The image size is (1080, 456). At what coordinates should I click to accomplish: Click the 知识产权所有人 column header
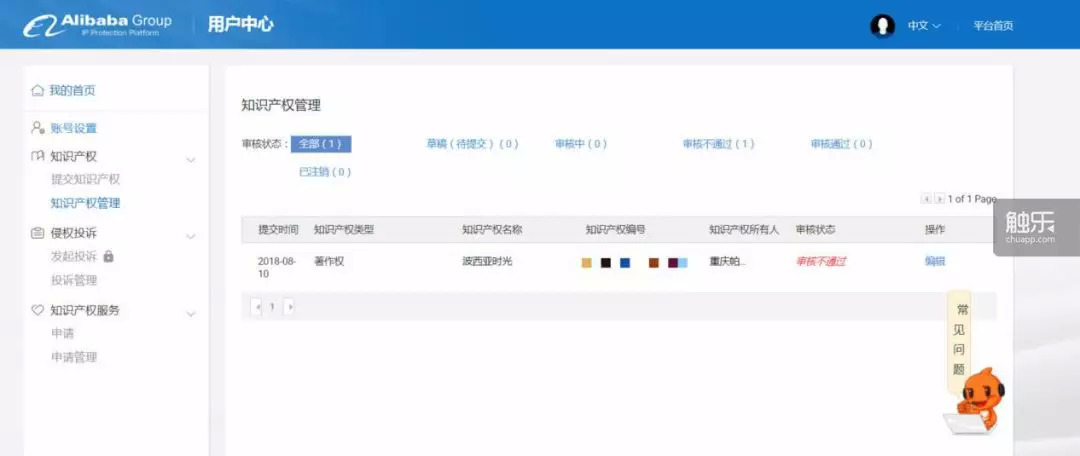[744, 230]
